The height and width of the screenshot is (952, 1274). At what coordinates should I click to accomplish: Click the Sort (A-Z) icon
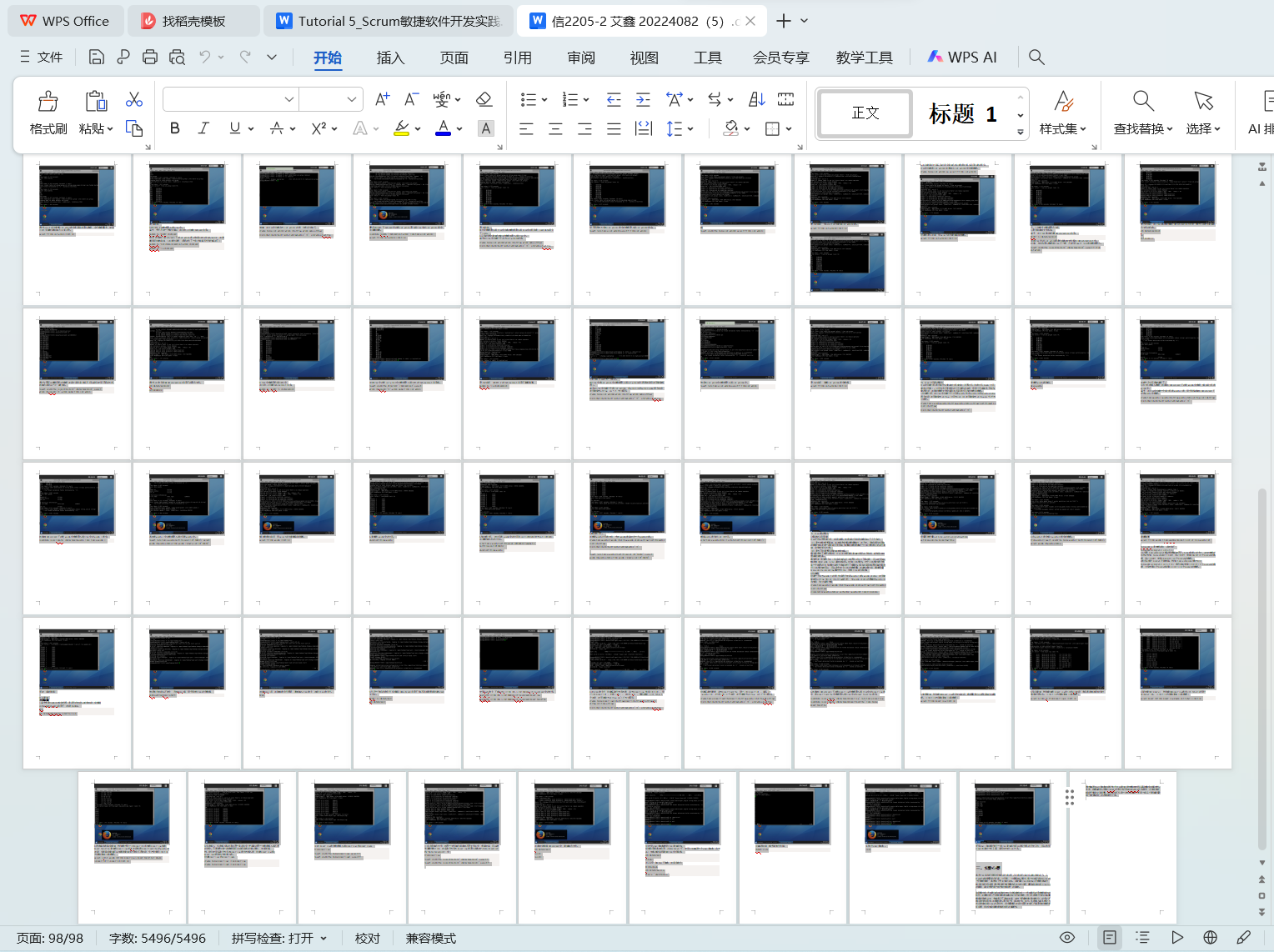point(756,100)
